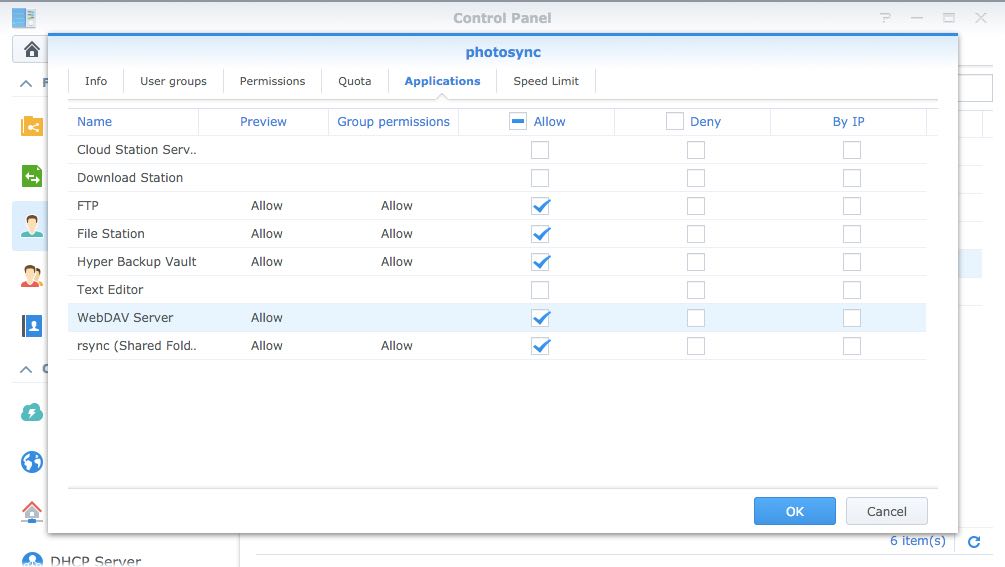Refresh the user list in Control Panel

(974, 542)
